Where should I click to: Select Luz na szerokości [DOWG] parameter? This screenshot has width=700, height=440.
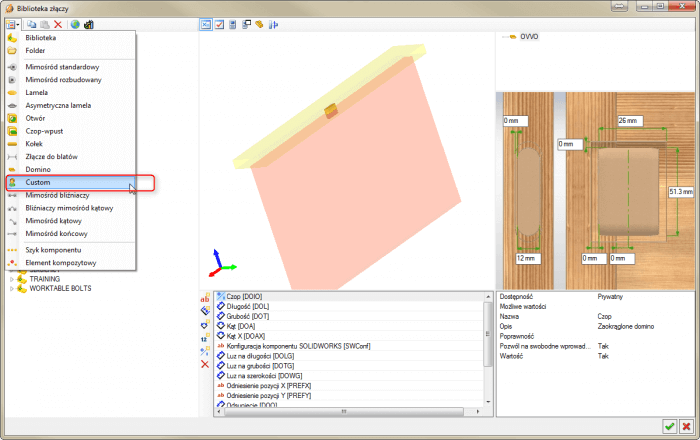[x=350, y=376]
